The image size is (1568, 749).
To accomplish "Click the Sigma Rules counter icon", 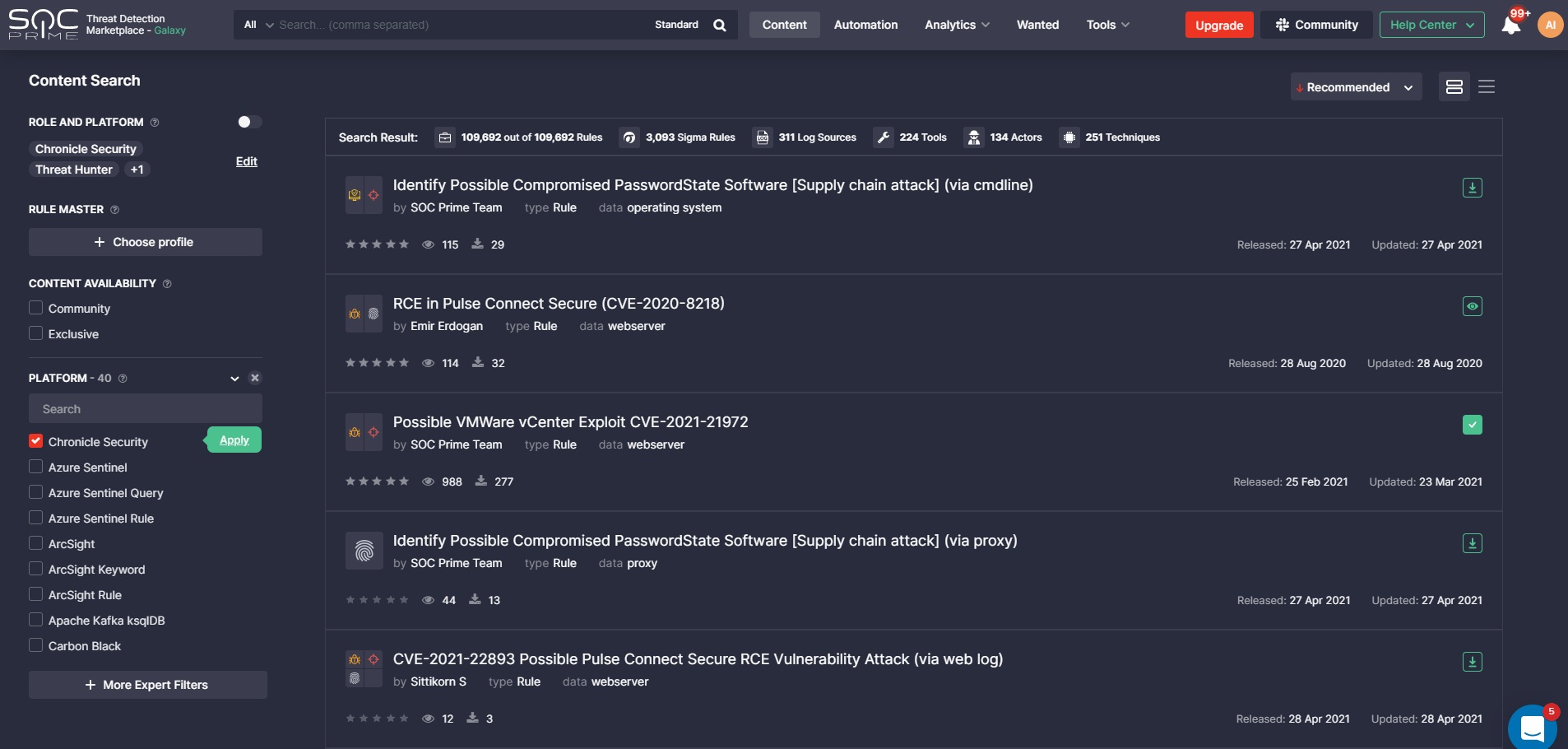I will (629, 137).
